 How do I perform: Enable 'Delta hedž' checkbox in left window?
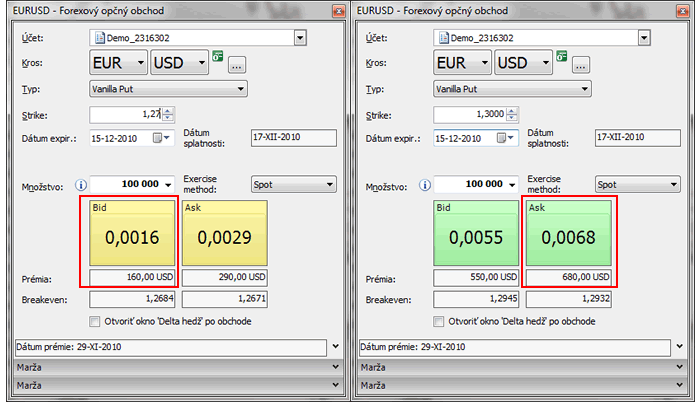pyautogui.click(x=95, y=322)
